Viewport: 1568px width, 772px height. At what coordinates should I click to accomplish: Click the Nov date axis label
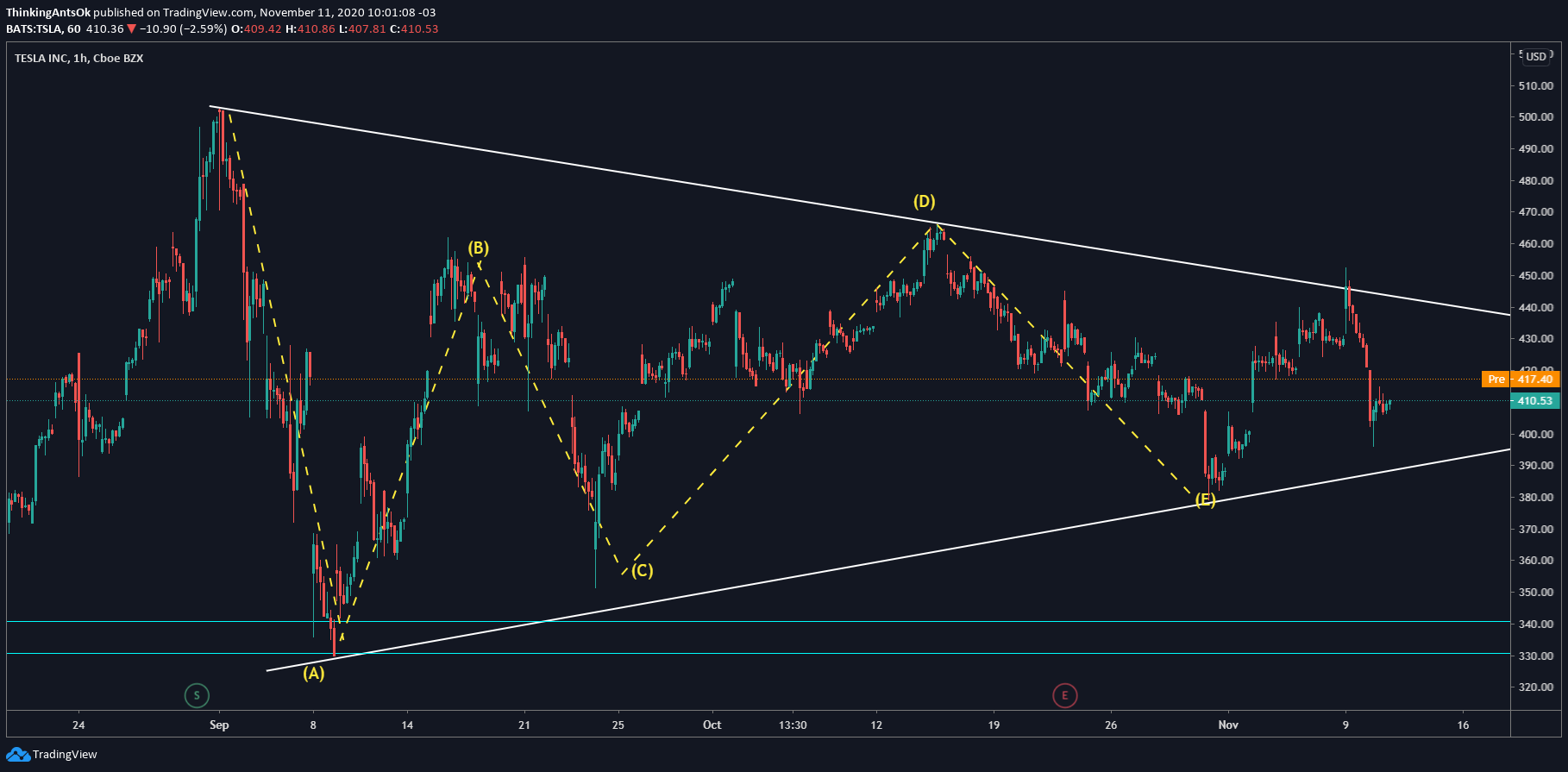(x=1228, y=725)
